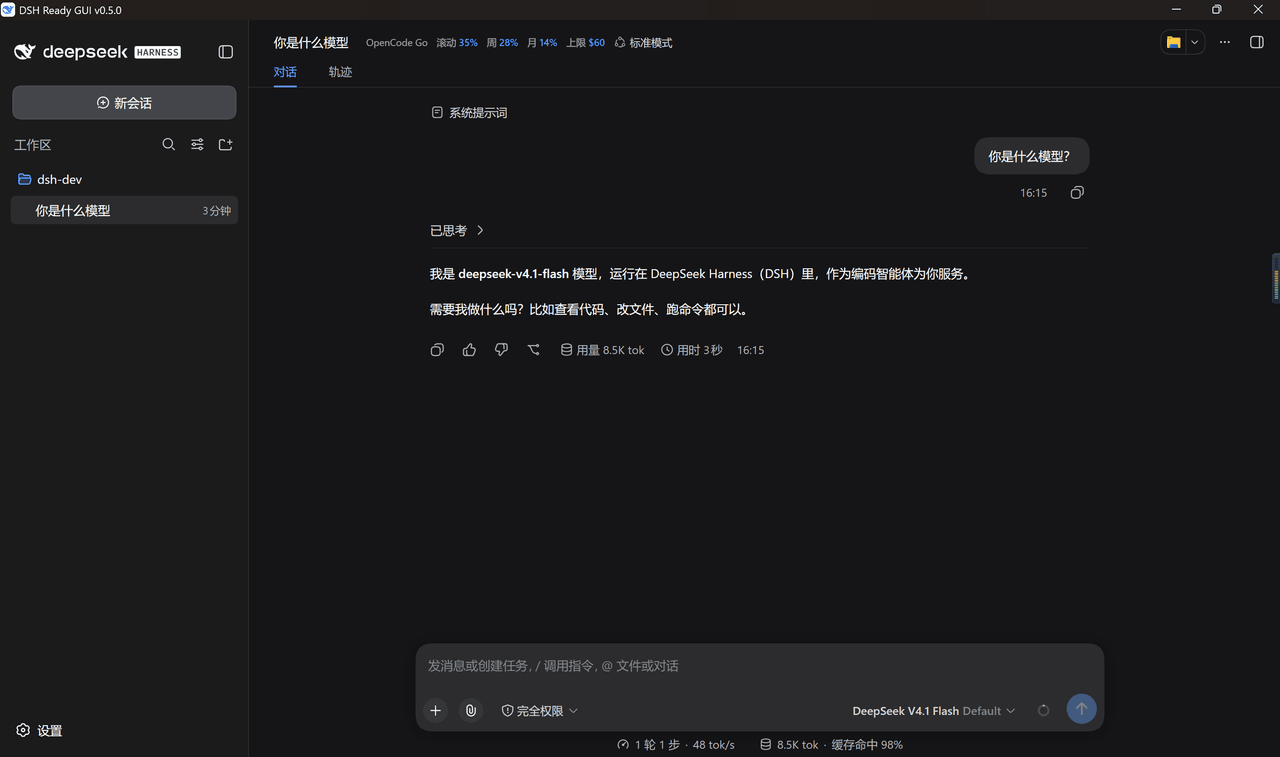Give the reply a thumbs up

[x=469, y=350]
